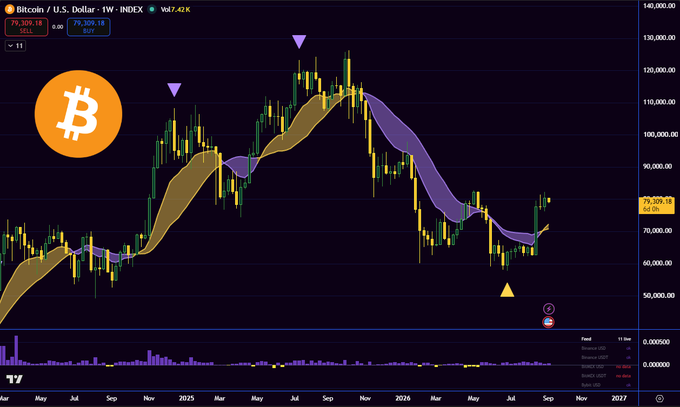Click the 140,000.00 price axis label
This screenshot has height=407, width=680.
click(659, 6)
